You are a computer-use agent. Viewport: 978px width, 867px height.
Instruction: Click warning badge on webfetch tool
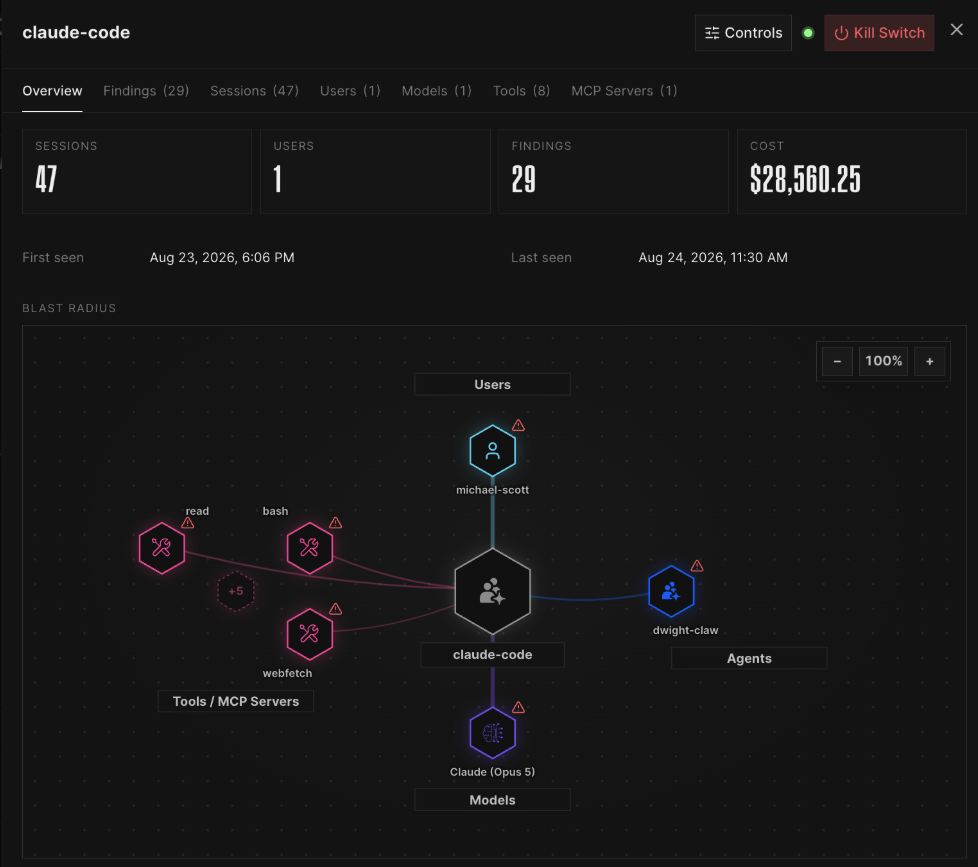tap(336, 609)
